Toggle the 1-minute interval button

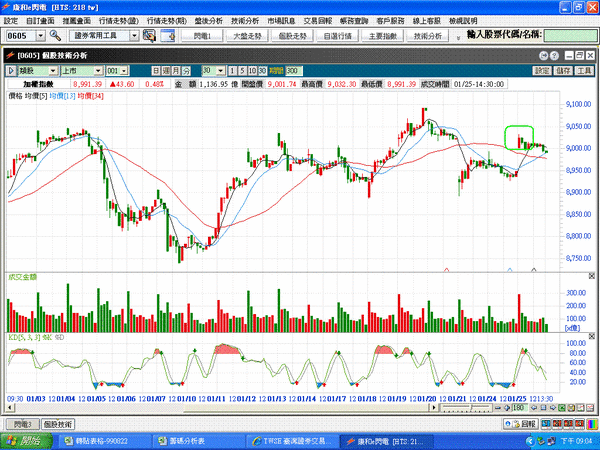232,71
